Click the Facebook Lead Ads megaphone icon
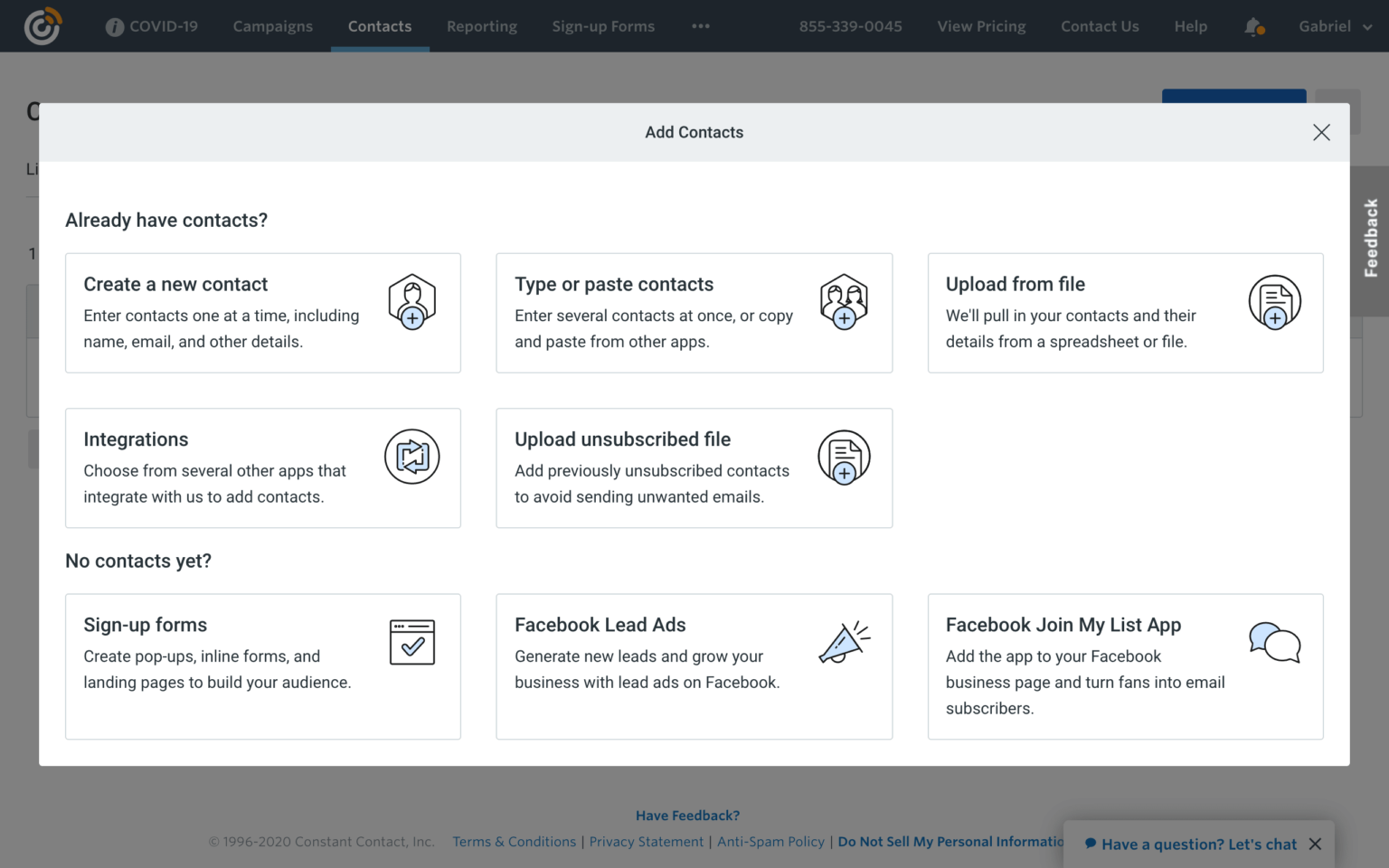The height and width of the screenshot is (868, 1389). click(x=844, y=643)
